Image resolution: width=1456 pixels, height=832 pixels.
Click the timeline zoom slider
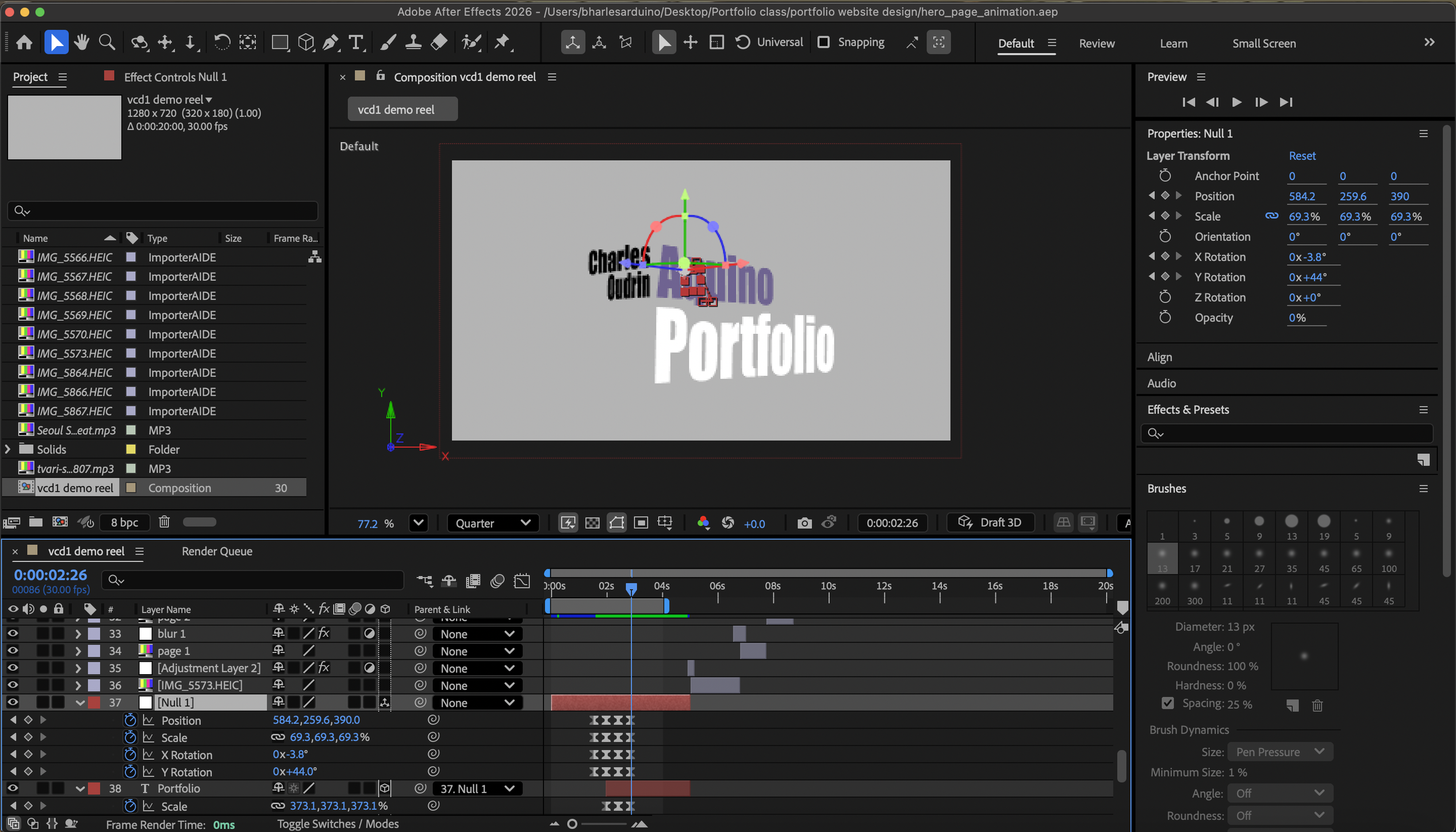[x=572, y=823]
